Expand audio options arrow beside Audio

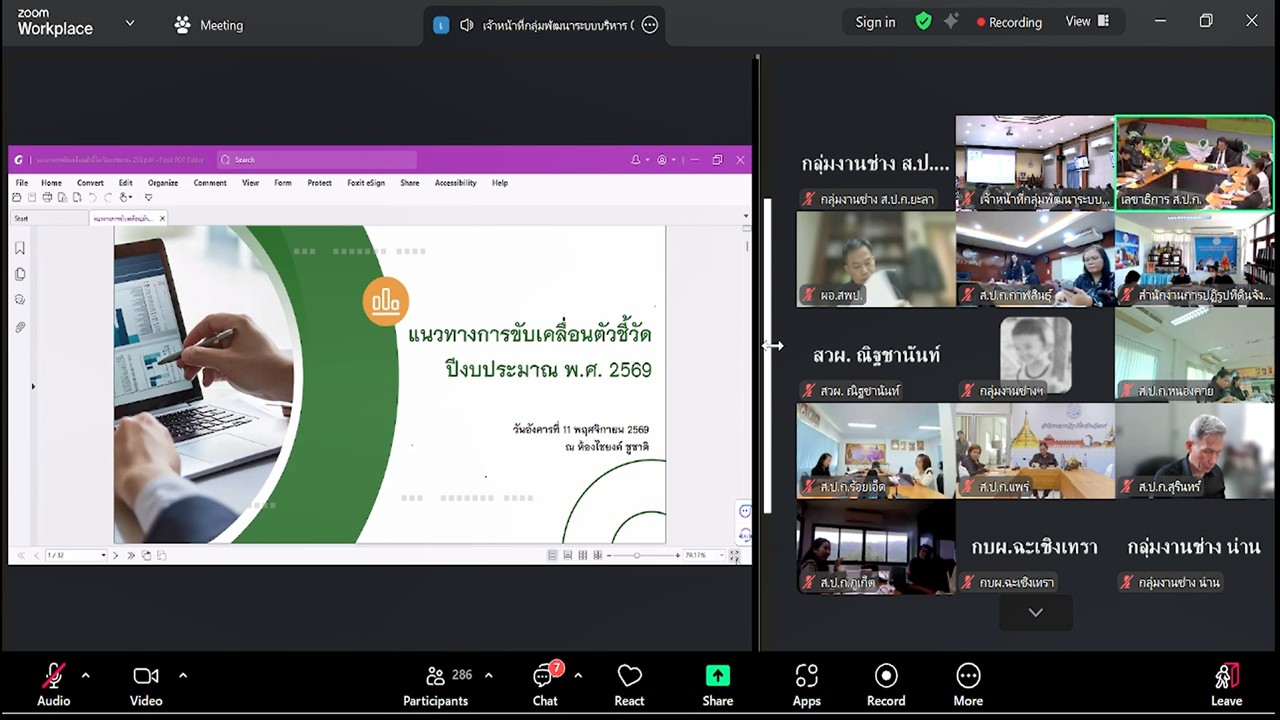tap(85, 676)
